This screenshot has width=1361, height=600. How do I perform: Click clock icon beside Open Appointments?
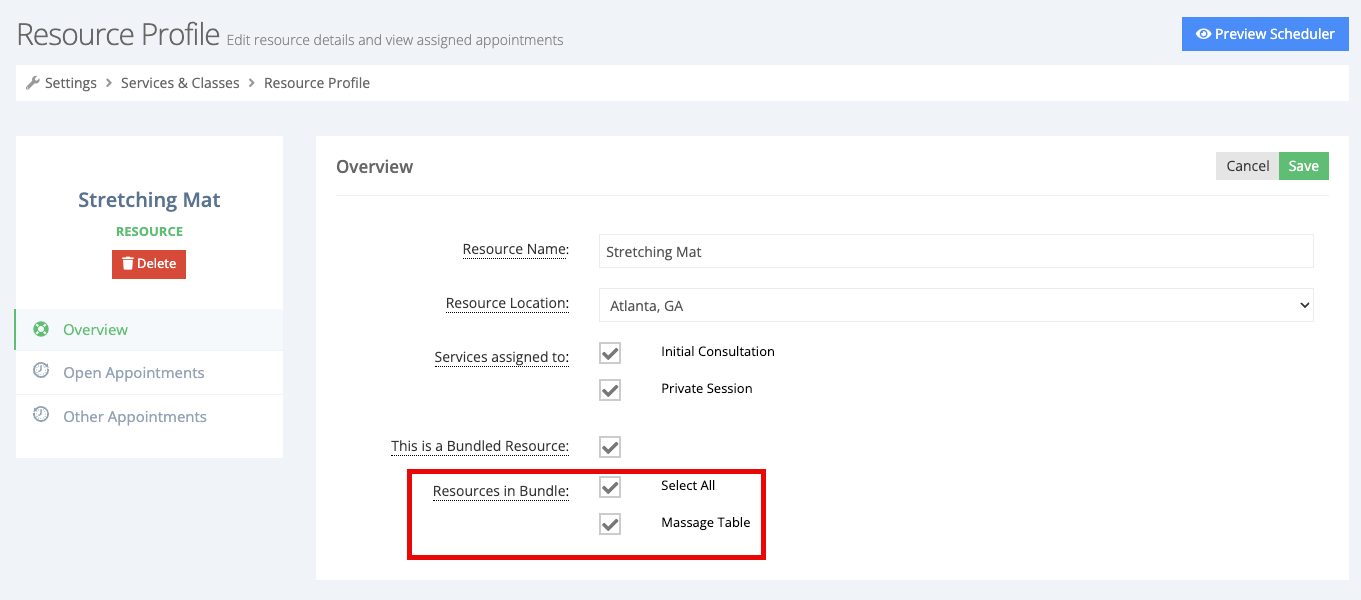click(x=41, y=370)
